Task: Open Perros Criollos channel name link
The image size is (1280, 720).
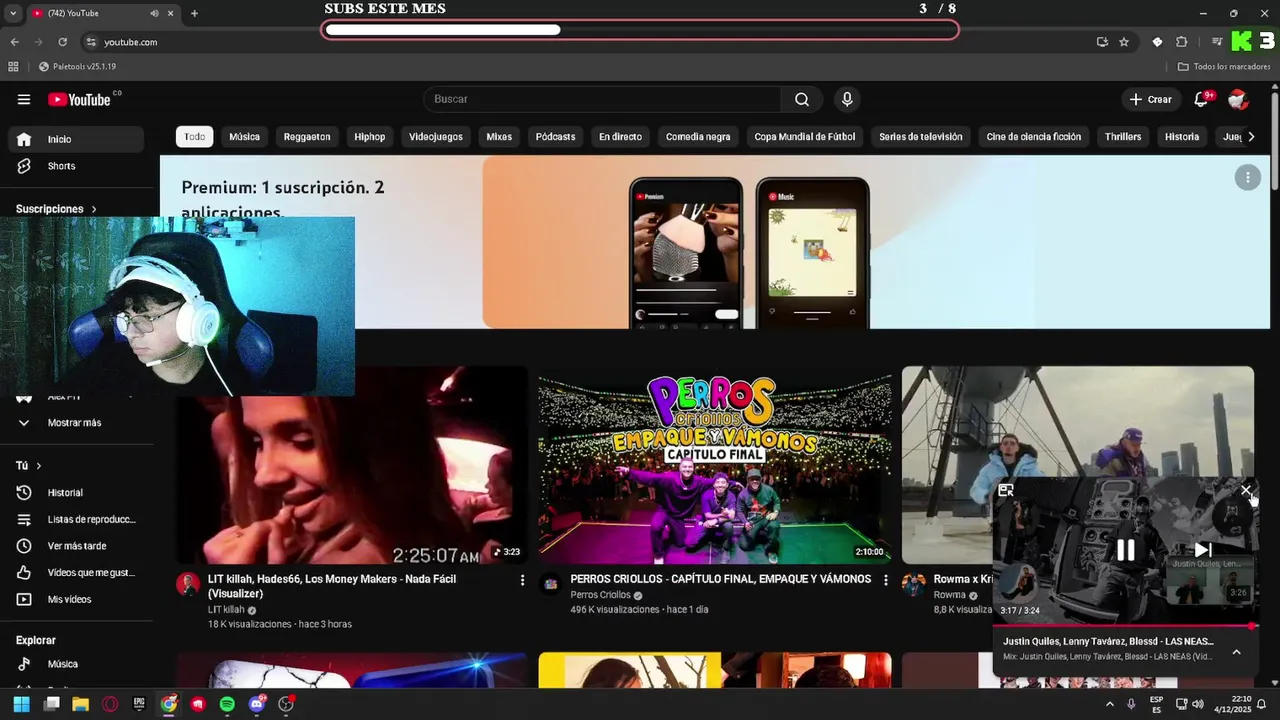Action: 600,595
